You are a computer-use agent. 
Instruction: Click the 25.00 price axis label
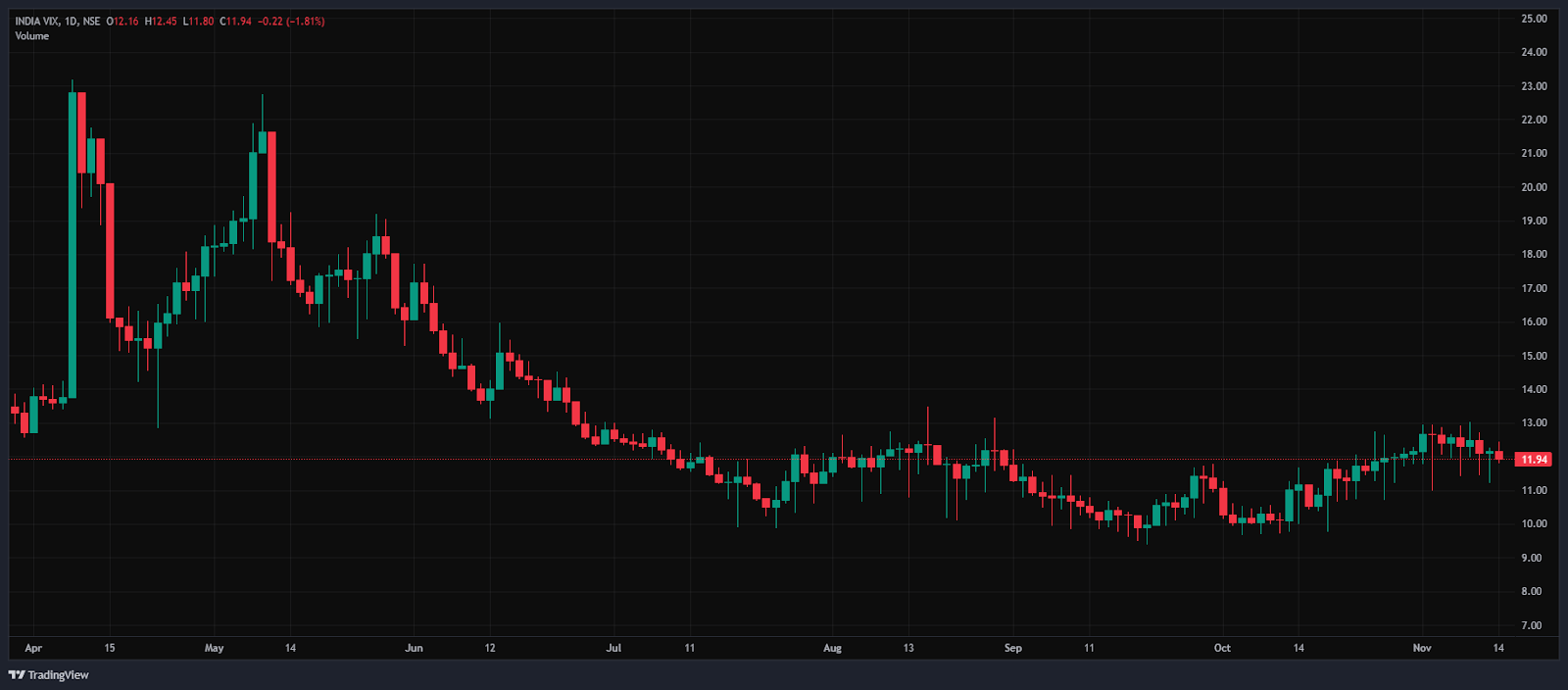pyautogui.click(x=1534, y=19)
